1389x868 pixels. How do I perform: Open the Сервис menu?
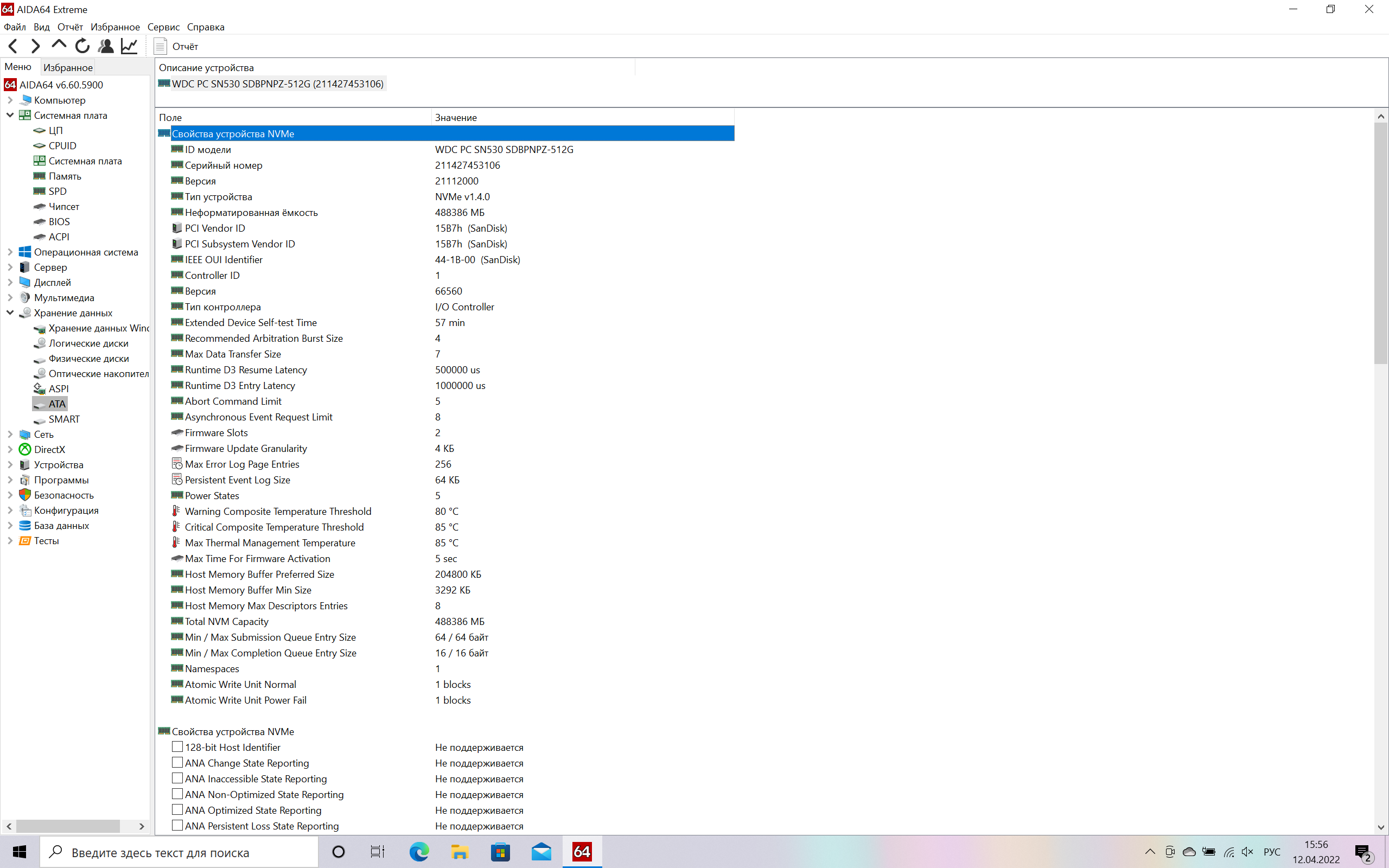tap(163, 27)
